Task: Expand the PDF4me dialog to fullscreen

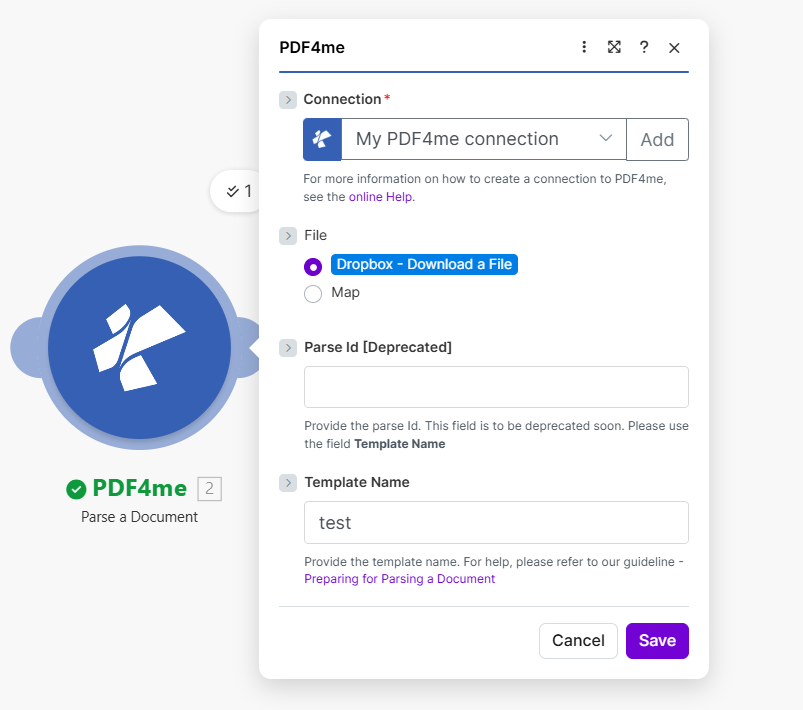Action: coord(614,47)
